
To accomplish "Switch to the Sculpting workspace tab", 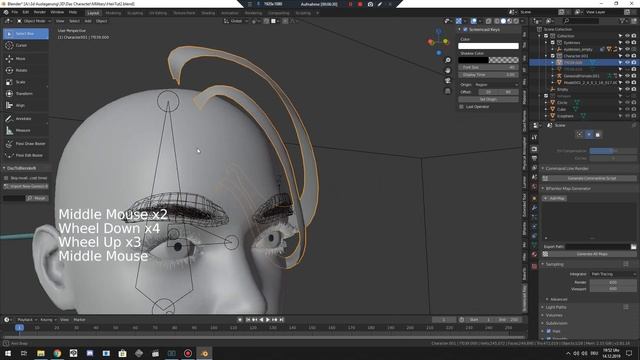I will click(x=135, y=13).
